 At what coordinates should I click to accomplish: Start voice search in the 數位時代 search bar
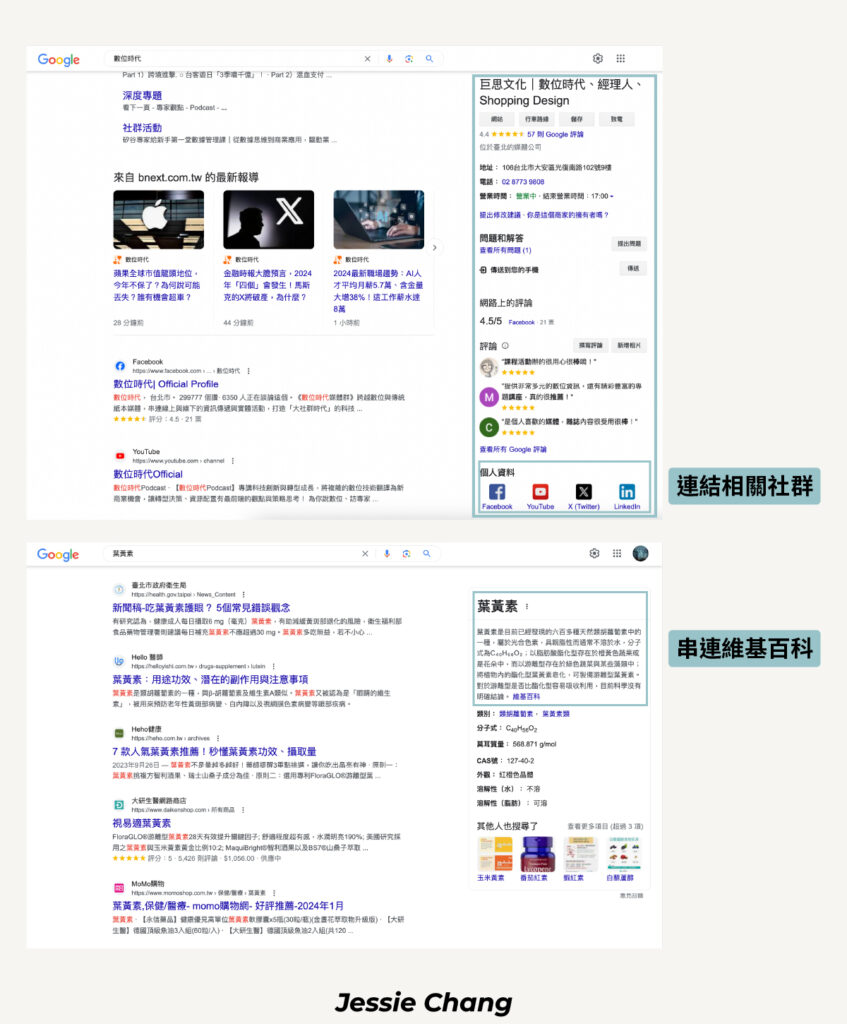coord(389,59)
